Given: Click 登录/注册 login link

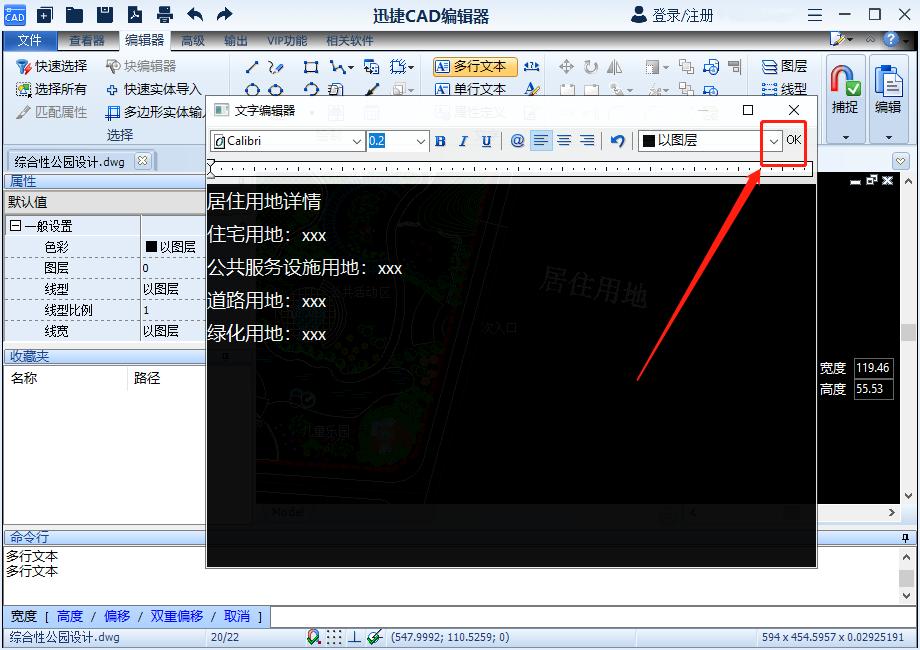Looking at the screenshot, I should click(672, 15).
